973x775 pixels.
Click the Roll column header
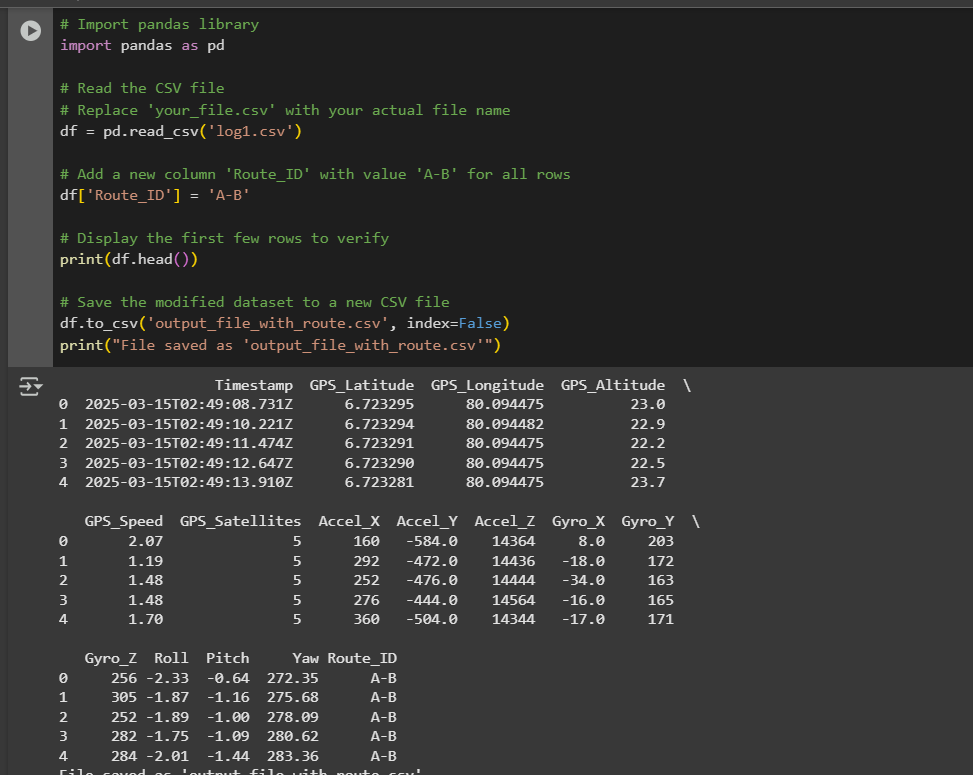click(171, 658)
